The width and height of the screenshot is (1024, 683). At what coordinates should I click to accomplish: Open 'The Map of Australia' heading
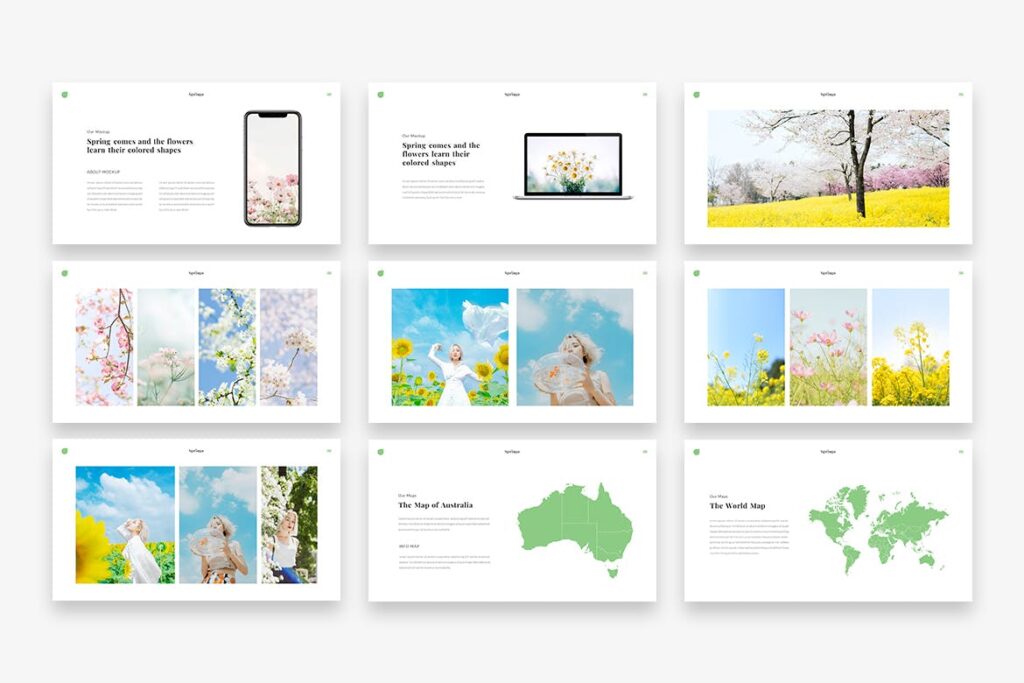pyautogui.click(x=436, y=505)
